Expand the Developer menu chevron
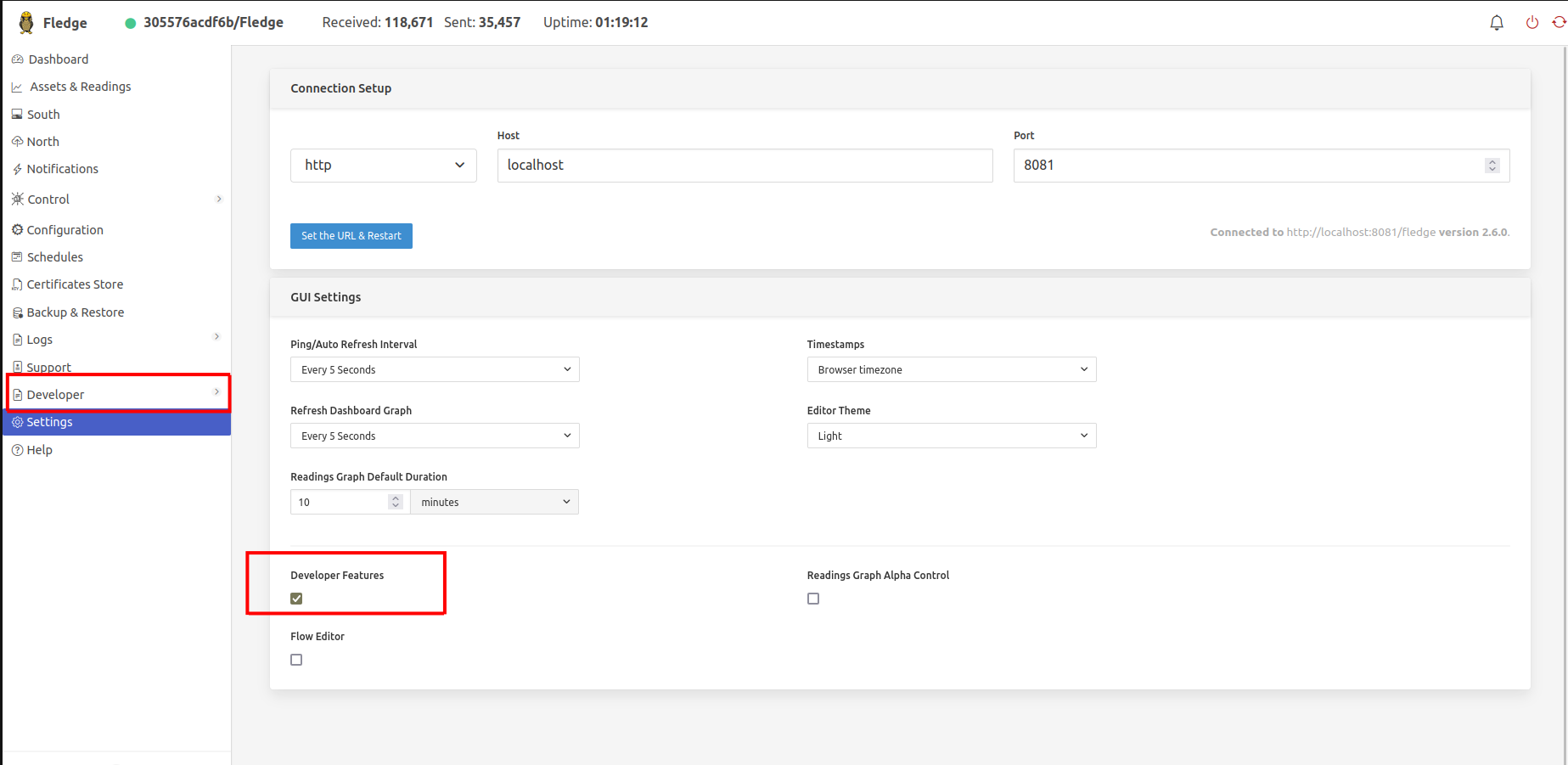1568x765 pixels. click(x=217, y=392)
